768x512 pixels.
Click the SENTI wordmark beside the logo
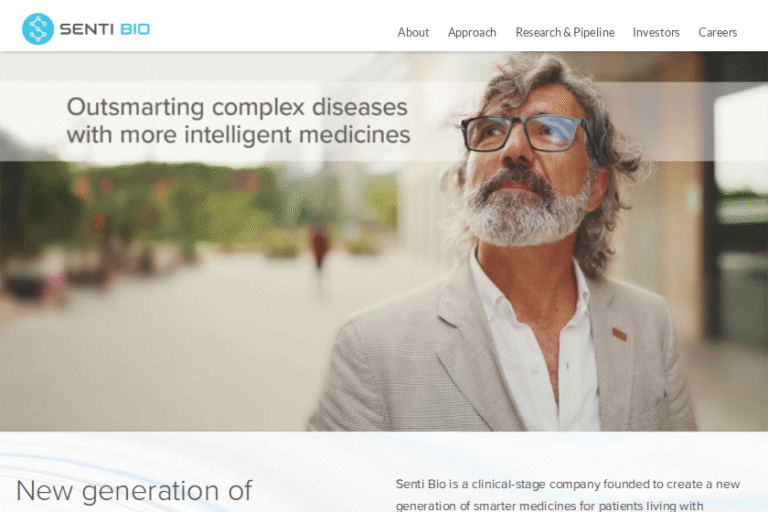coord(87,29)
